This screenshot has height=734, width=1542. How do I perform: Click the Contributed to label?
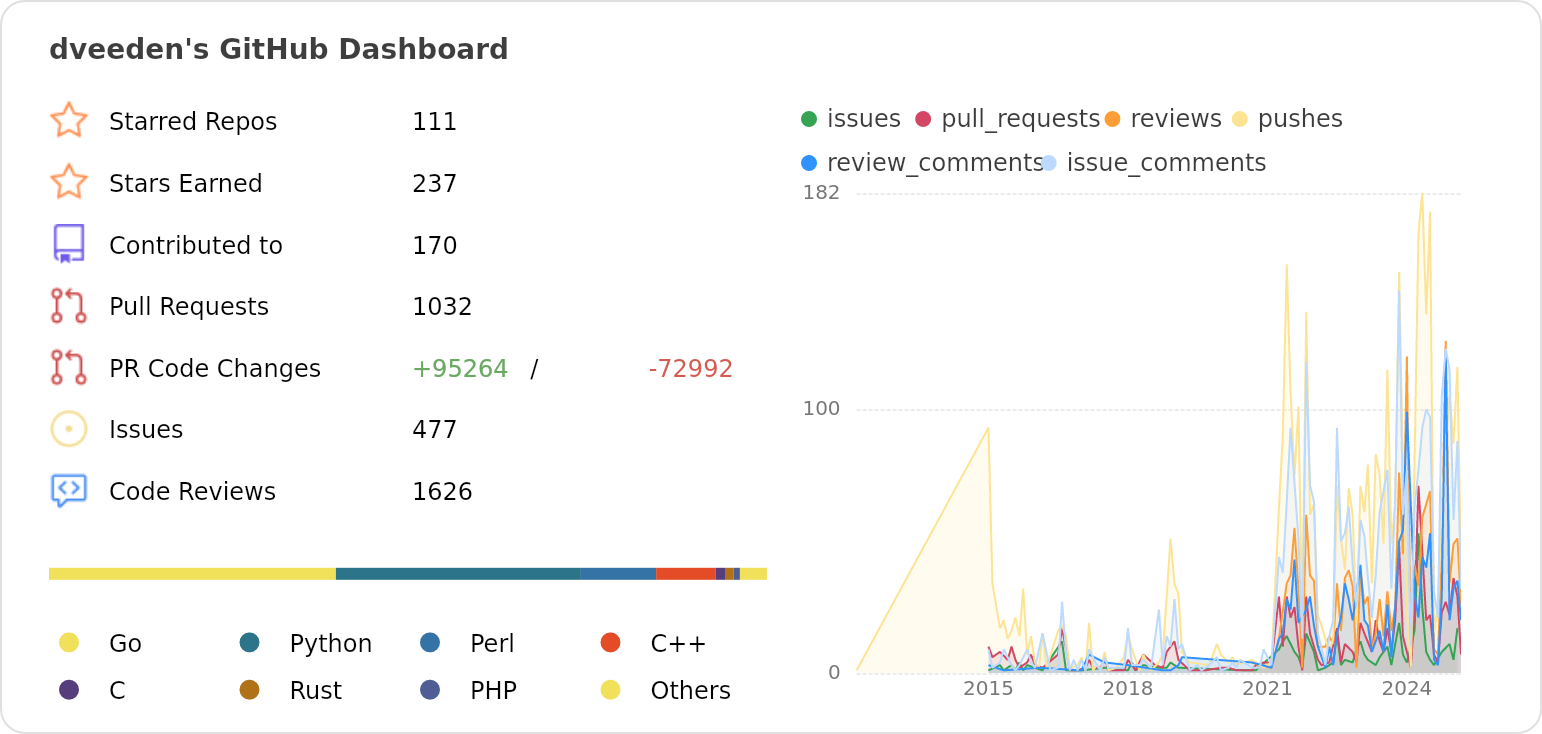pos(196,246)
